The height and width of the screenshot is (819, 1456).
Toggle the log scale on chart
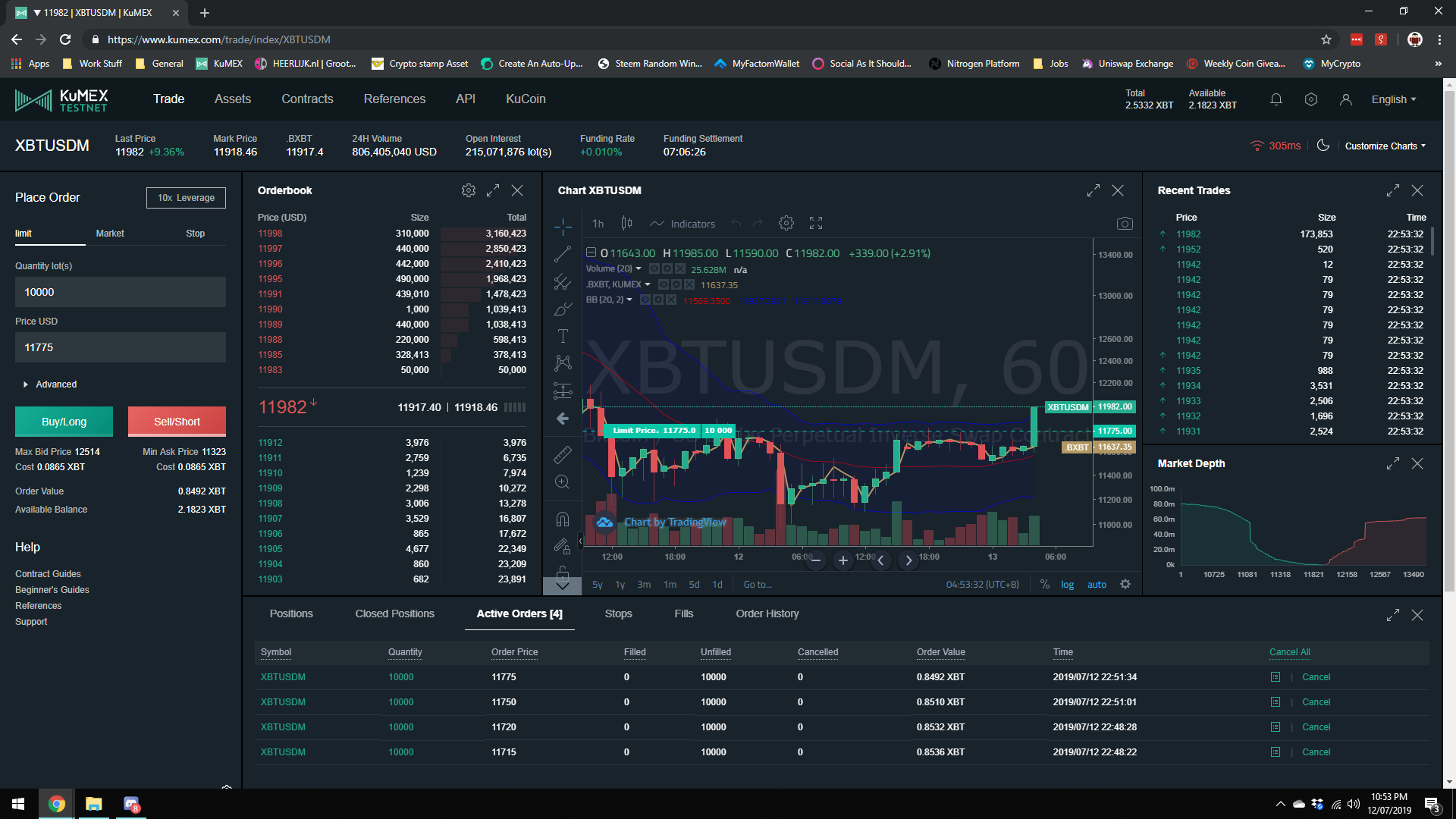(x=1067, y=585)
